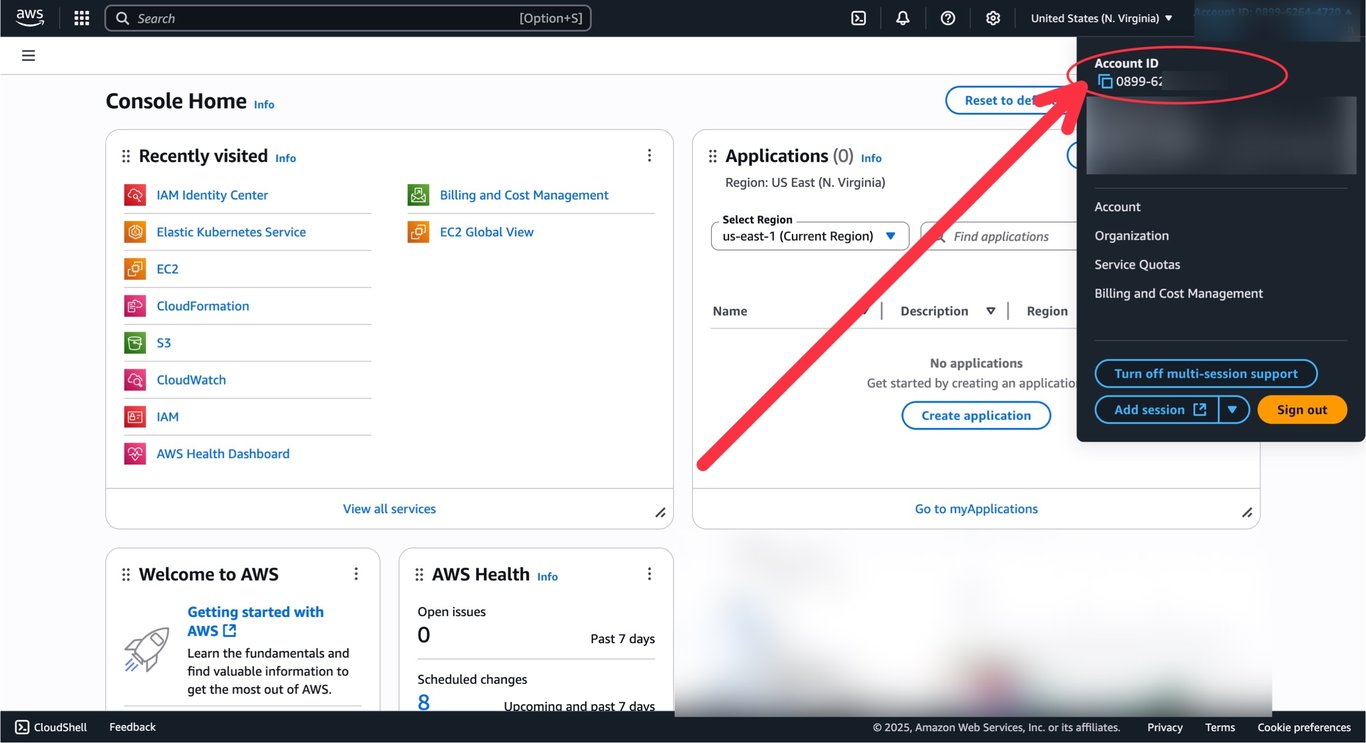Open the AWS Health Dashboard link
The width and height of the screenshot is (1366, 743).
coord(223,454)
